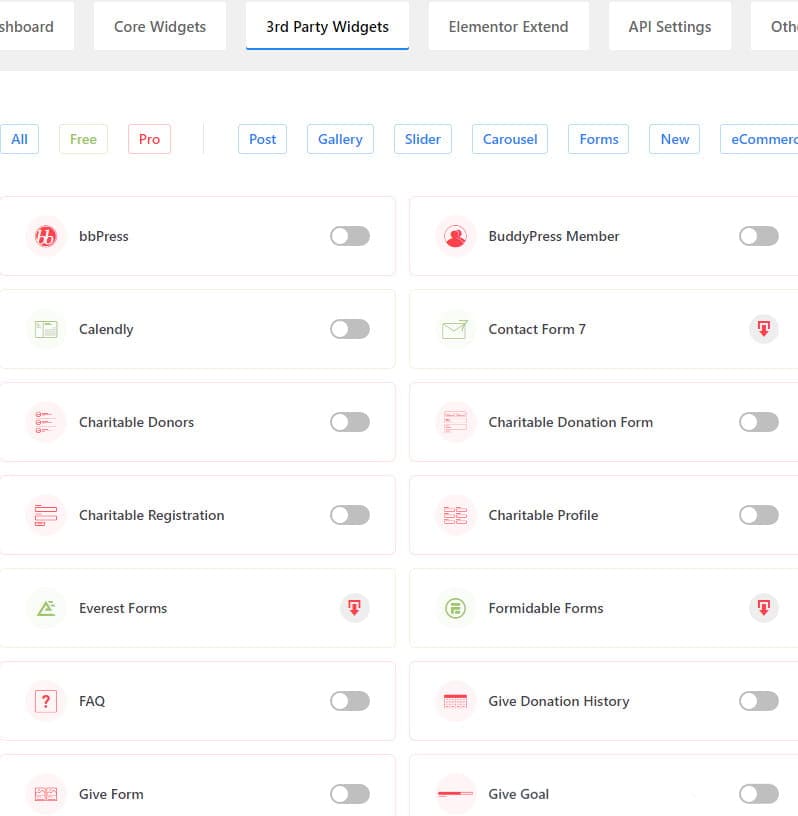
Task: Enable the Charitable Registration toggle
Action: click(350, 515)
